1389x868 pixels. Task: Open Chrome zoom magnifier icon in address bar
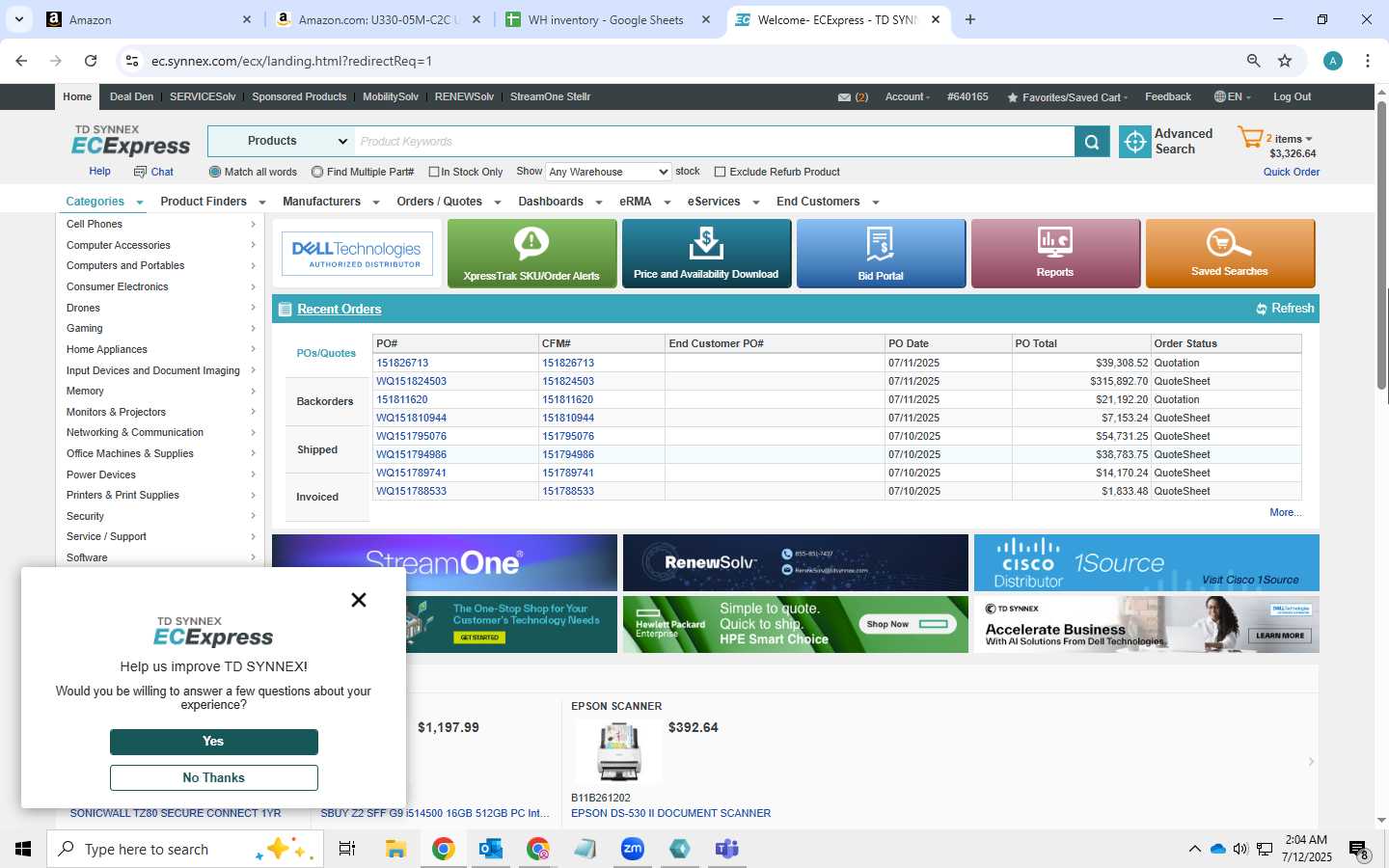pos(1253,61)
